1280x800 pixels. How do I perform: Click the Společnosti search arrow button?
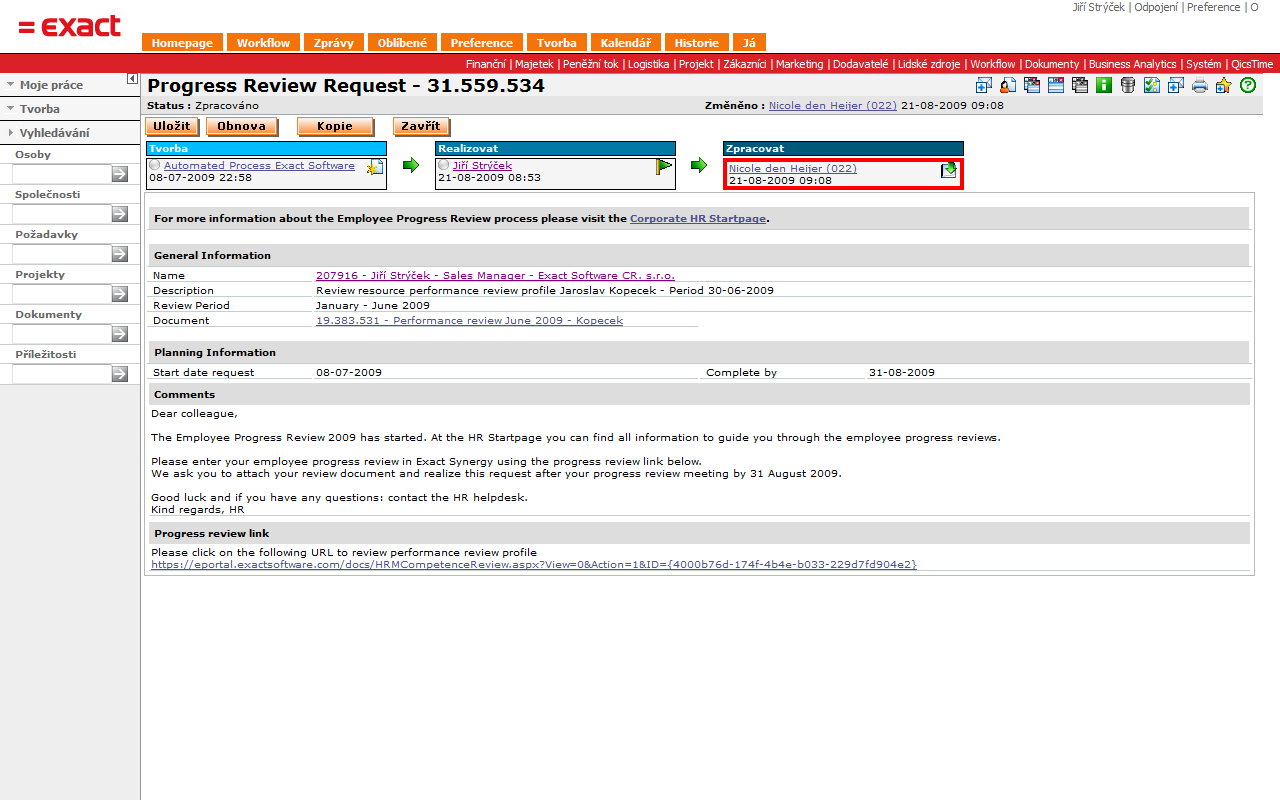120,214
